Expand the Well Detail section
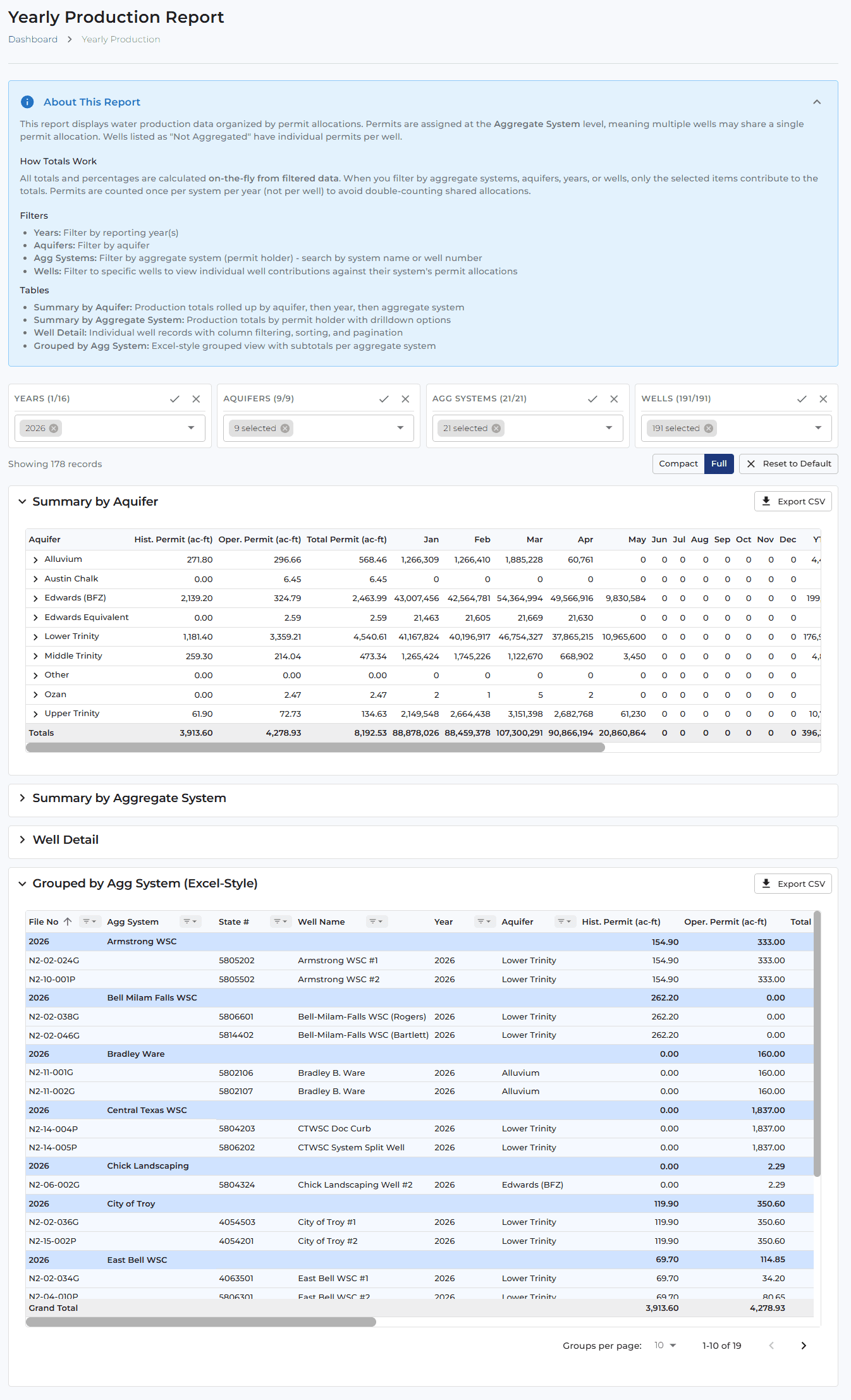Screen dimensions: 851x1400 22,840
